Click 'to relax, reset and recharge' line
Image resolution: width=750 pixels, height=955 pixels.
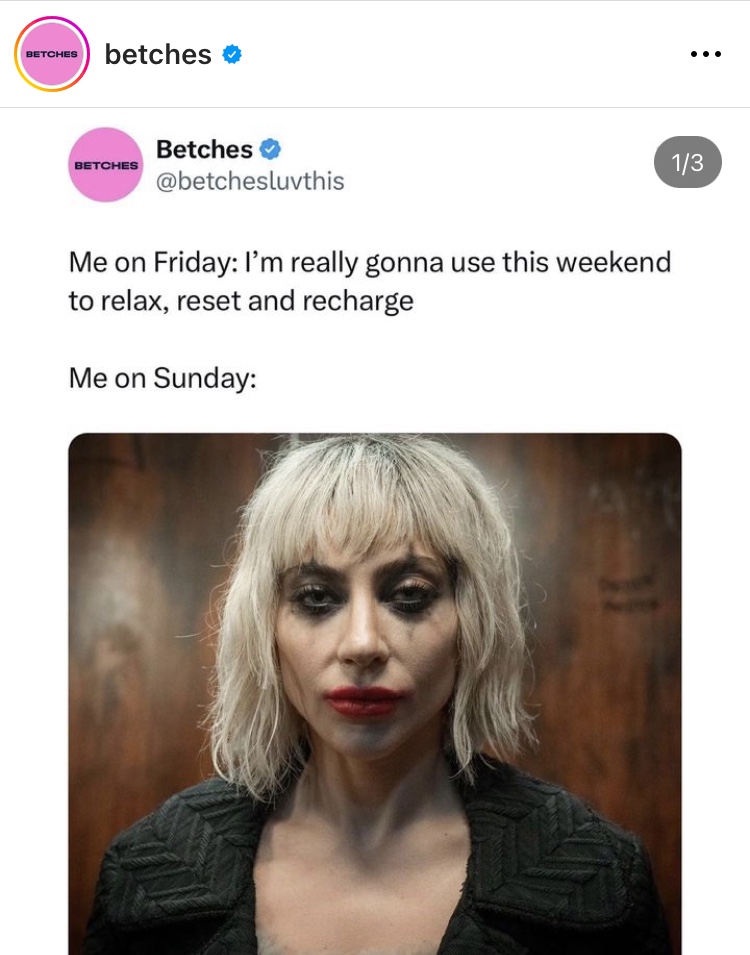tap(241, 301)
